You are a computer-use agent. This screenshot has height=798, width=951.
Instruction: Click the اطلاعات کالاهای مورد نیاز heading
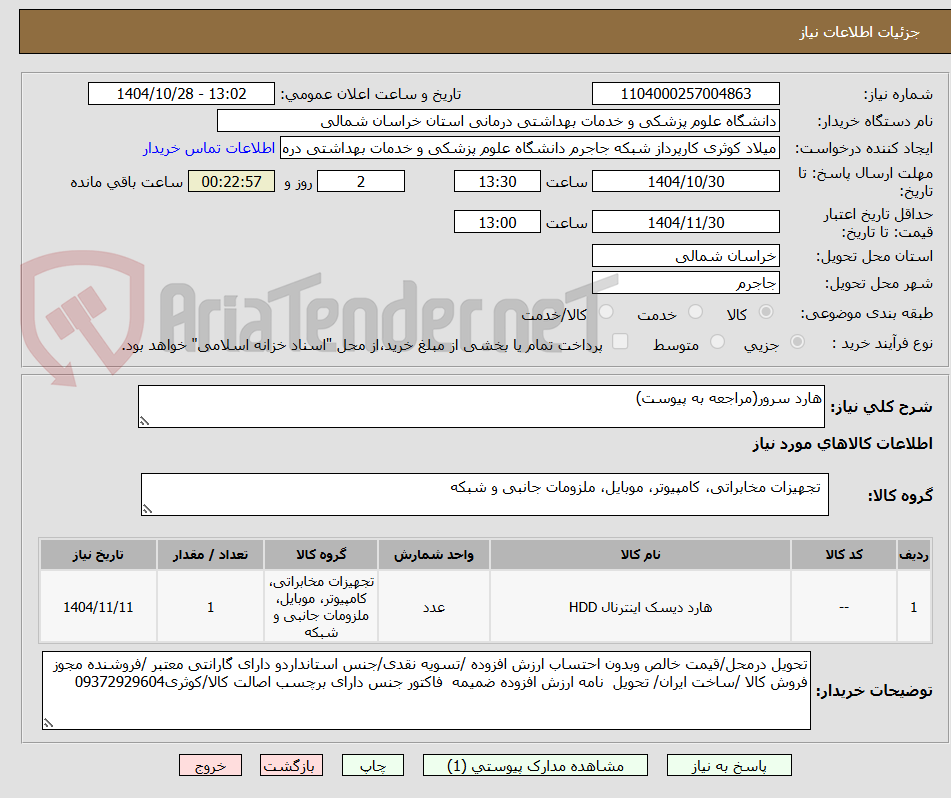(x=842, y=444)
